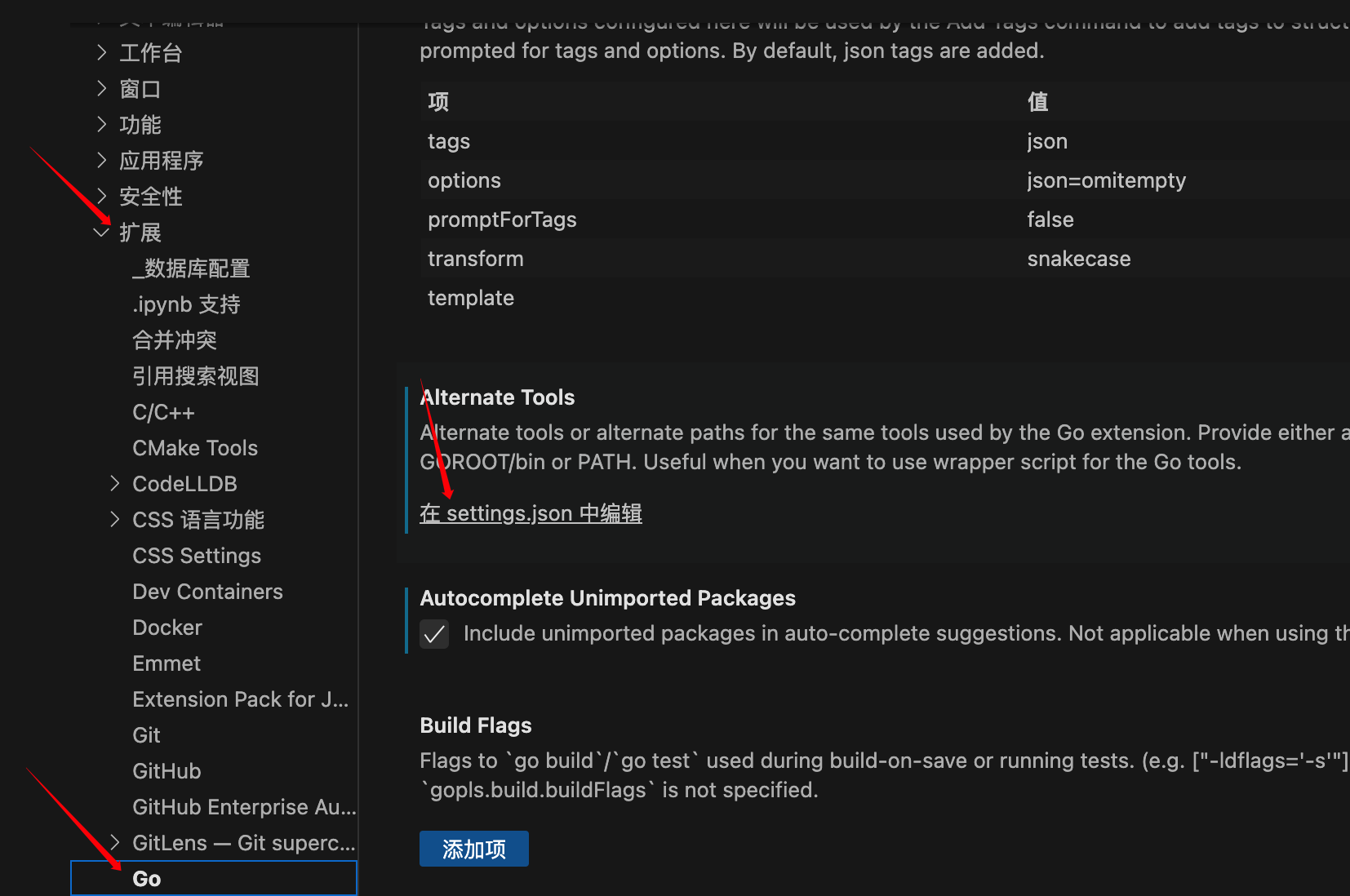Disable the Autocomplete Unimported Packages checkbox
The image size is (1350, 896).
434,634
